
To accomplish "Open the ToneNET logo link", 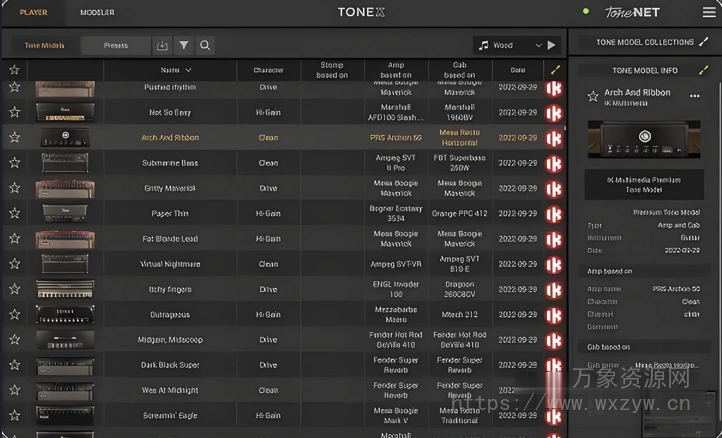I will [632, 12].
